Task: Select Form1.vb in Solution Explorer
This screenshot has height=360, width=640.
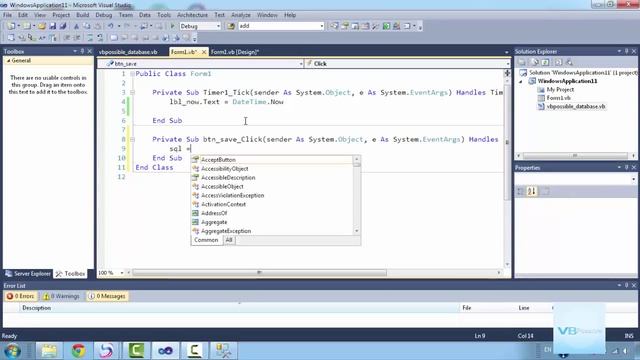Action: pyautogui.click(x=558, y=98)
